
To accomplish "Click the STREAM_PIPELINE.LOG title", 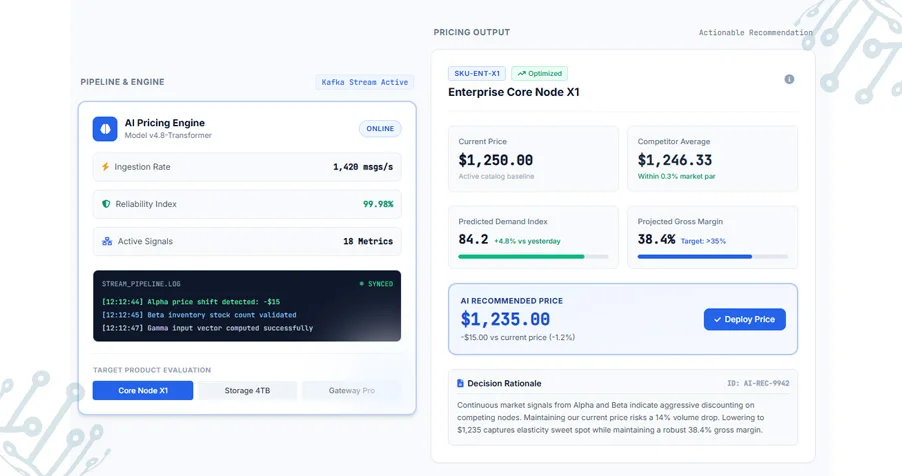I will pyautogui.click(x=141, y=284).
